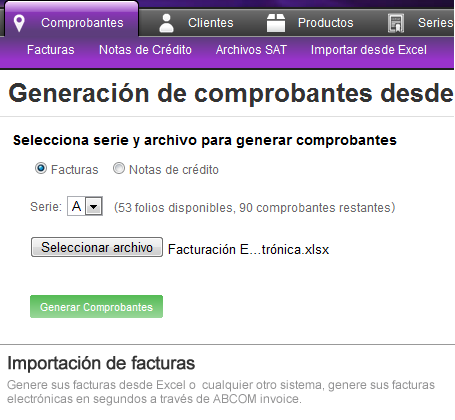Screen dimensions: 455x420
Task: Select the Facturas radio button
Action: pyautogui.click(x=41, y=168)
